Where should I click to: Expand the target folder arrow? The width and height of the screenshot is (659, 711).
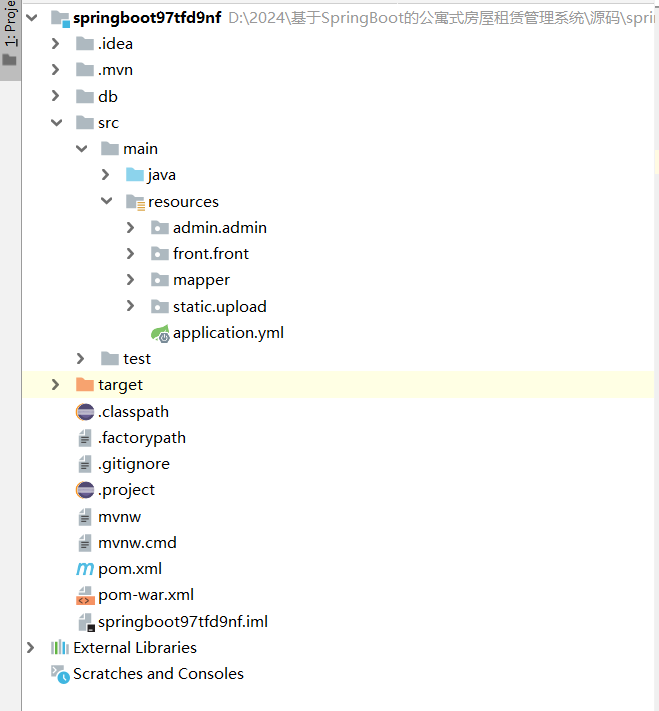click(56, 385)
